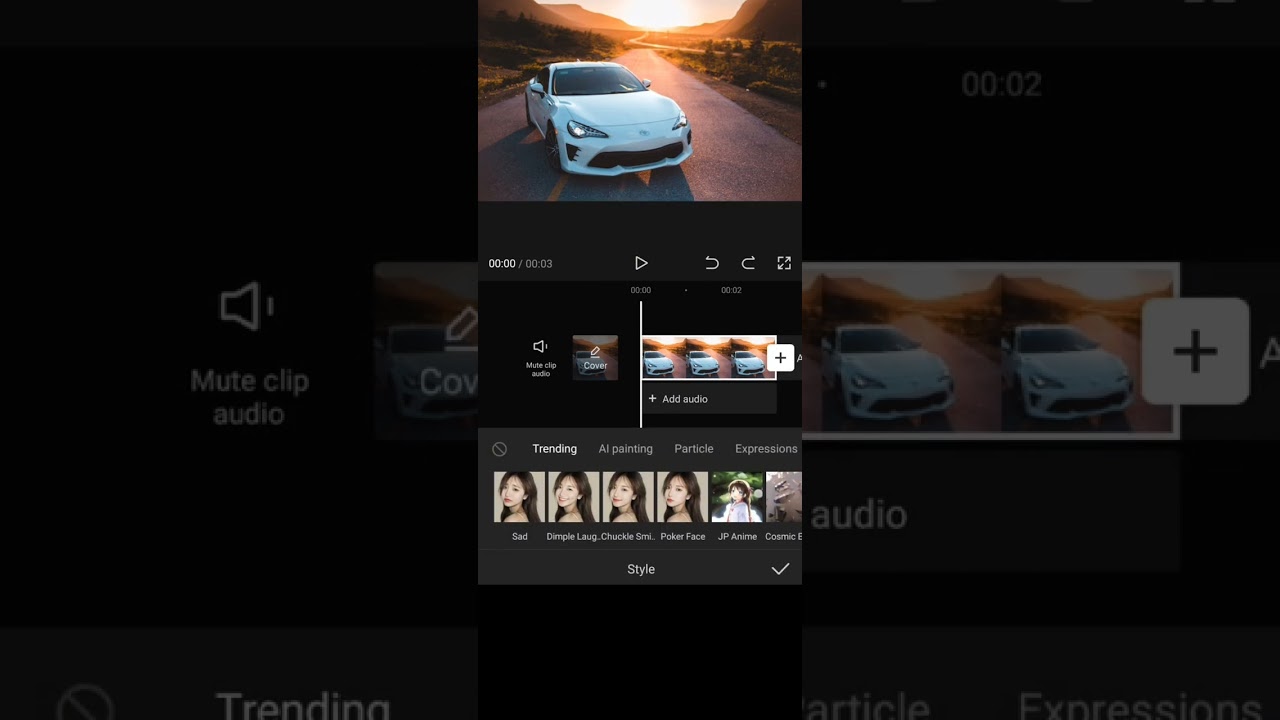Undo the last edit
This screenshot has height=720, width=1280.
712,263
